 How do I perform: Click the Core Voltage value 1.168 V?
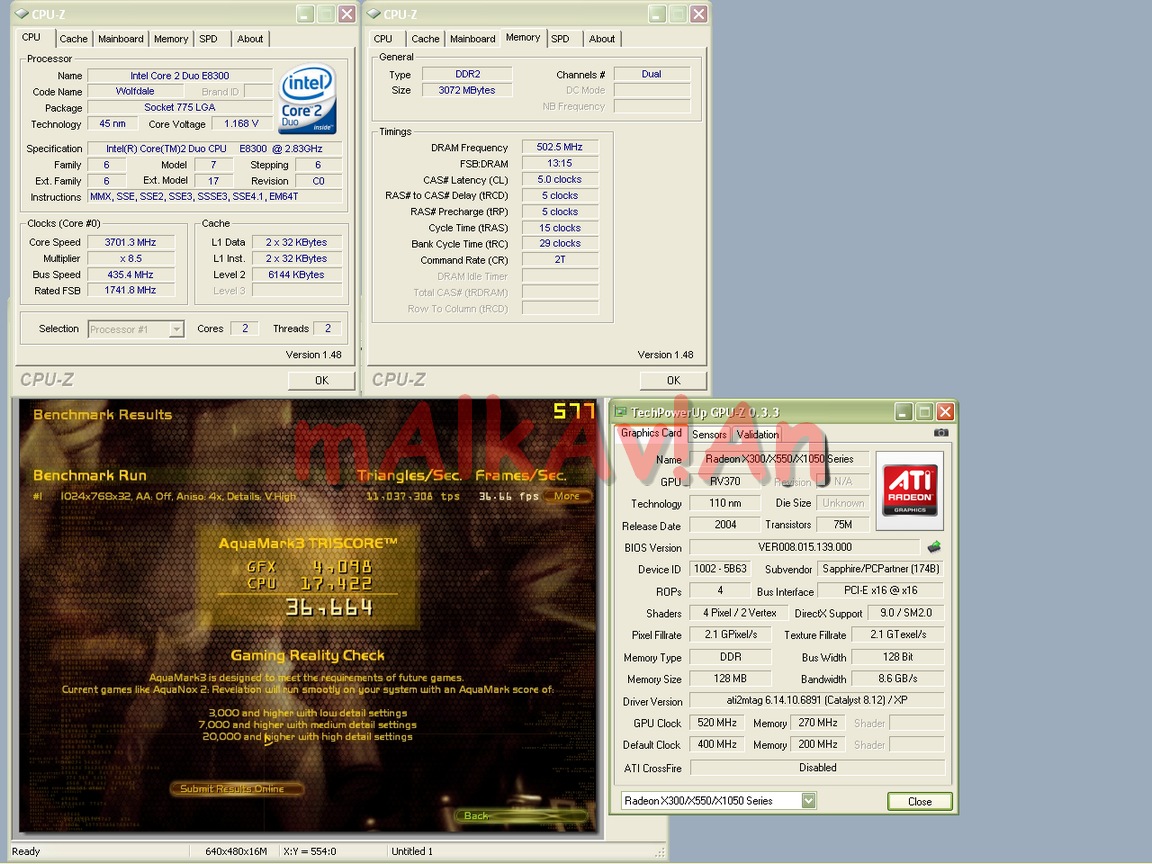click(x=242, y=124)
